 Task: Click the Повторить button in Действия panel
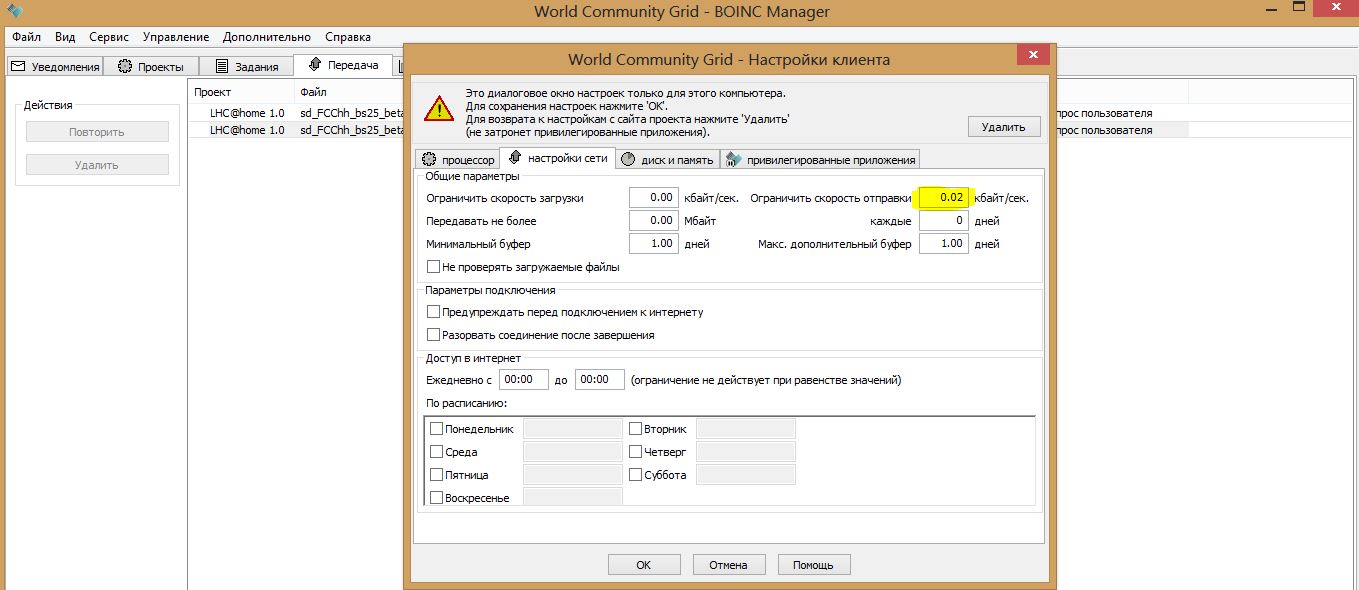(97, 132)
